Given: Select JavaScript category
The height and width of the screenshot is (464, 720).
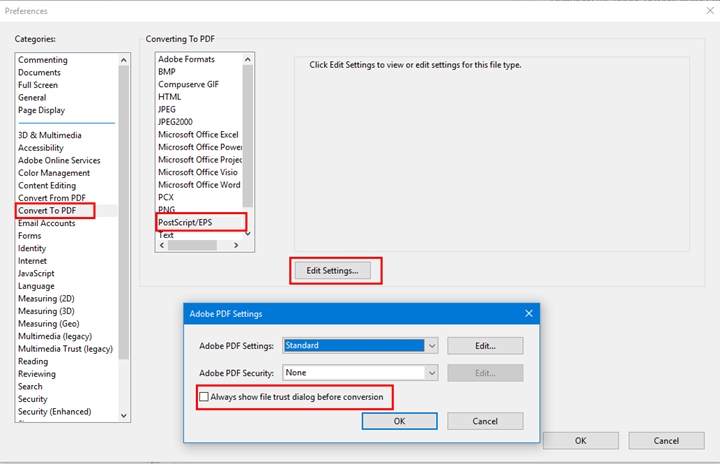Looking at the screenshot, I should pyautogui.click(x=36, y=273).
